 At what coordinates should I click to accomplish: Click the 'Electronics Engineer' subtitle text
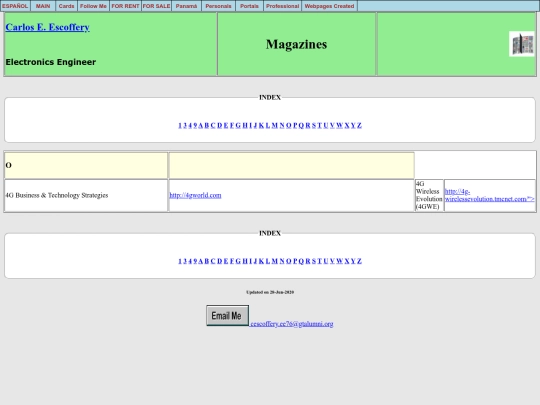[x=51, y=62]
